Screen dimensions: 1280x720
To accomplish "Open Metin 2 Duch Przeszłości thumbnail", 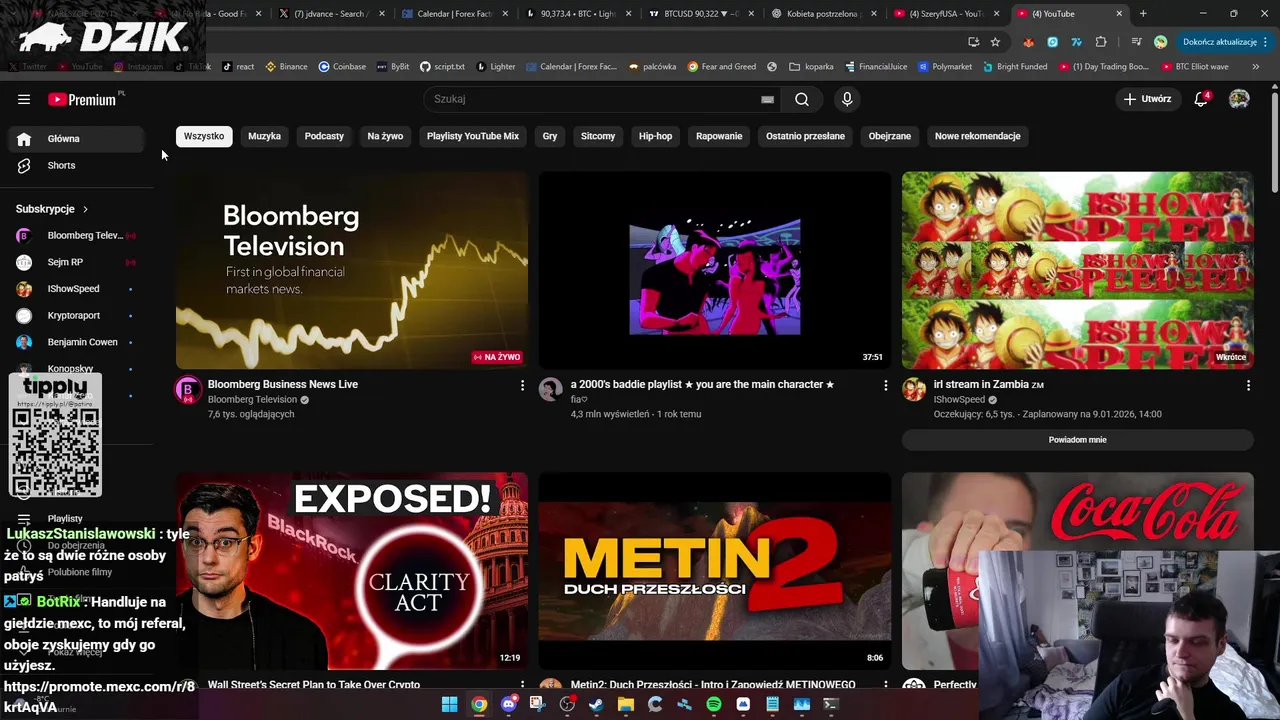I will point(714,571).
